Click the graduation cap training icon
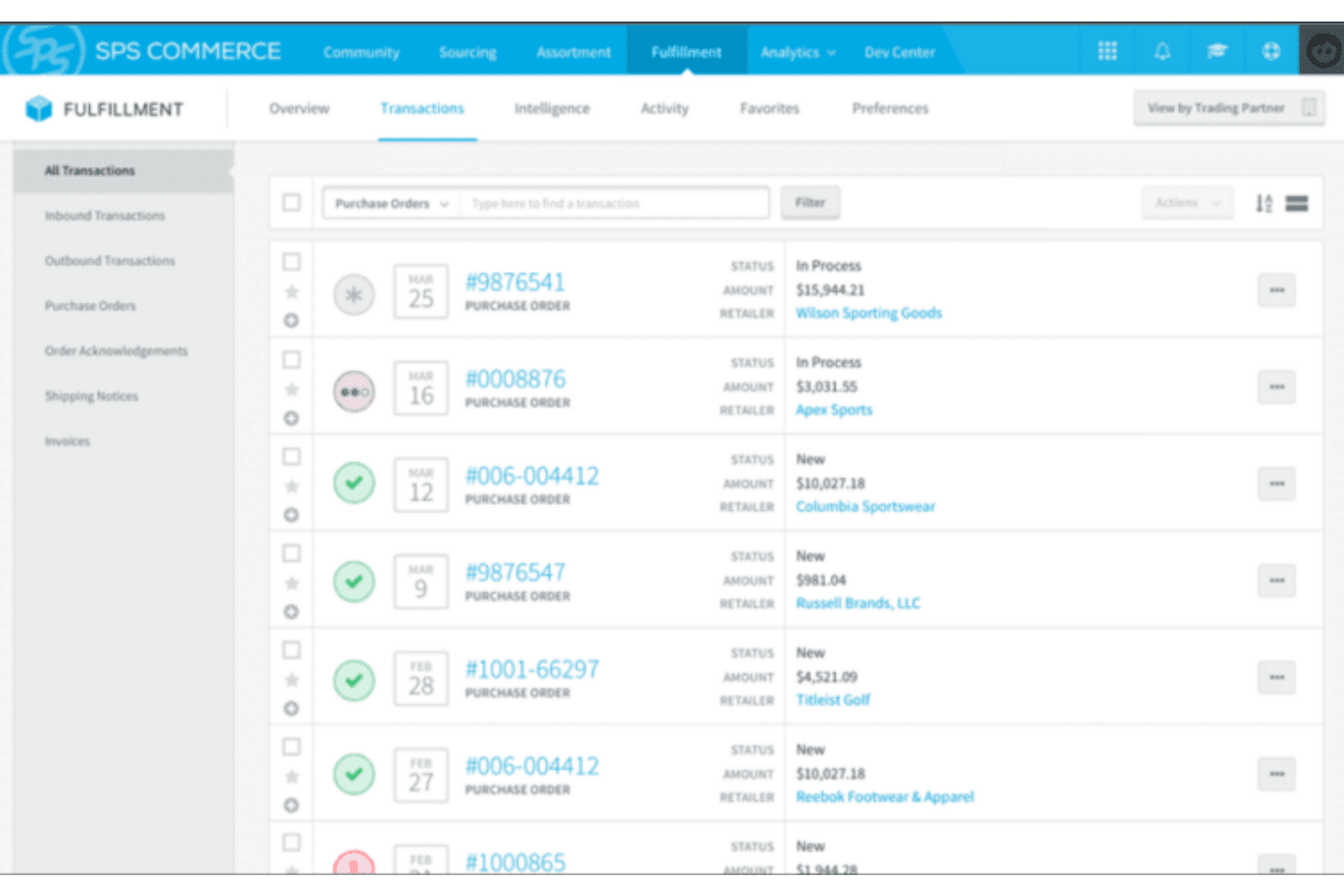Image resolution: width=1344 pixels, height=896 pixels. 1217,51
